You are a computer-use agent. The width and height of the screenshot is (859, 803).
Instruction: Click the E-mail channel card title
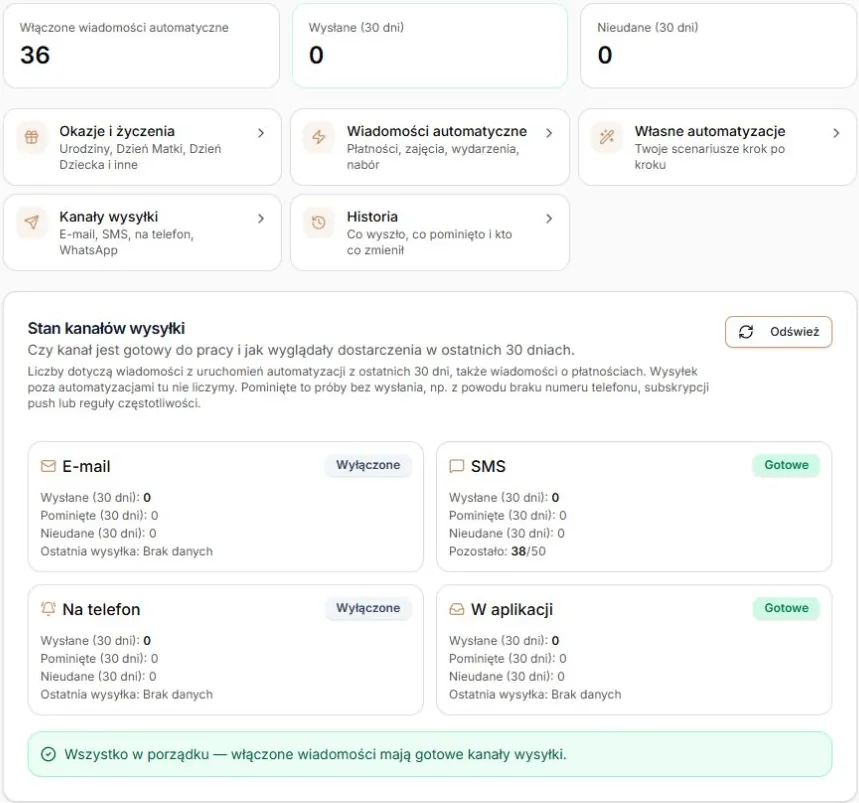(86, 466)
